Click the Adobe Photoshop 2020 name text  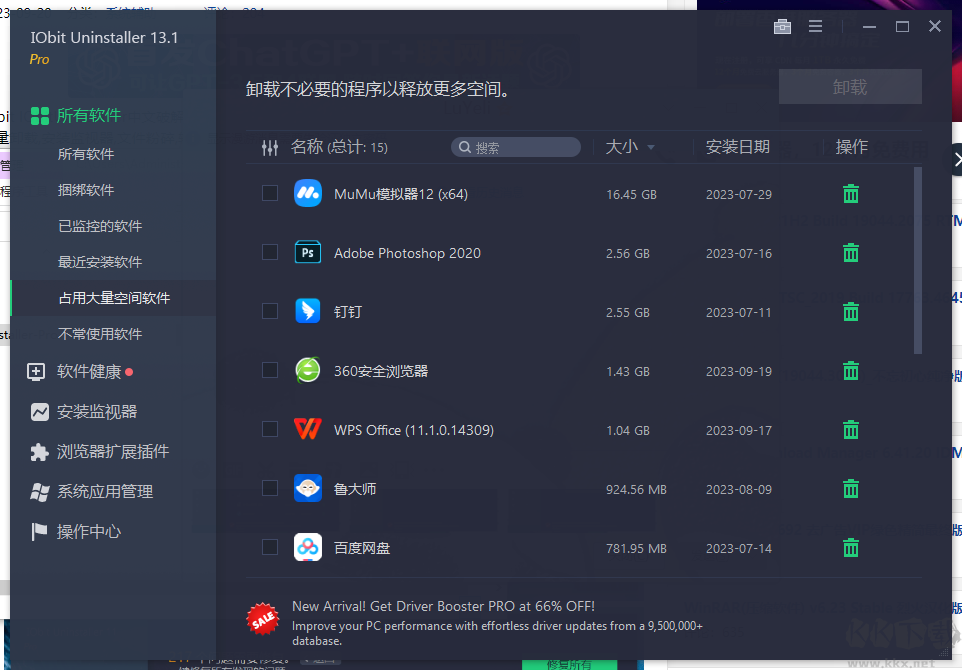(407, 253)
